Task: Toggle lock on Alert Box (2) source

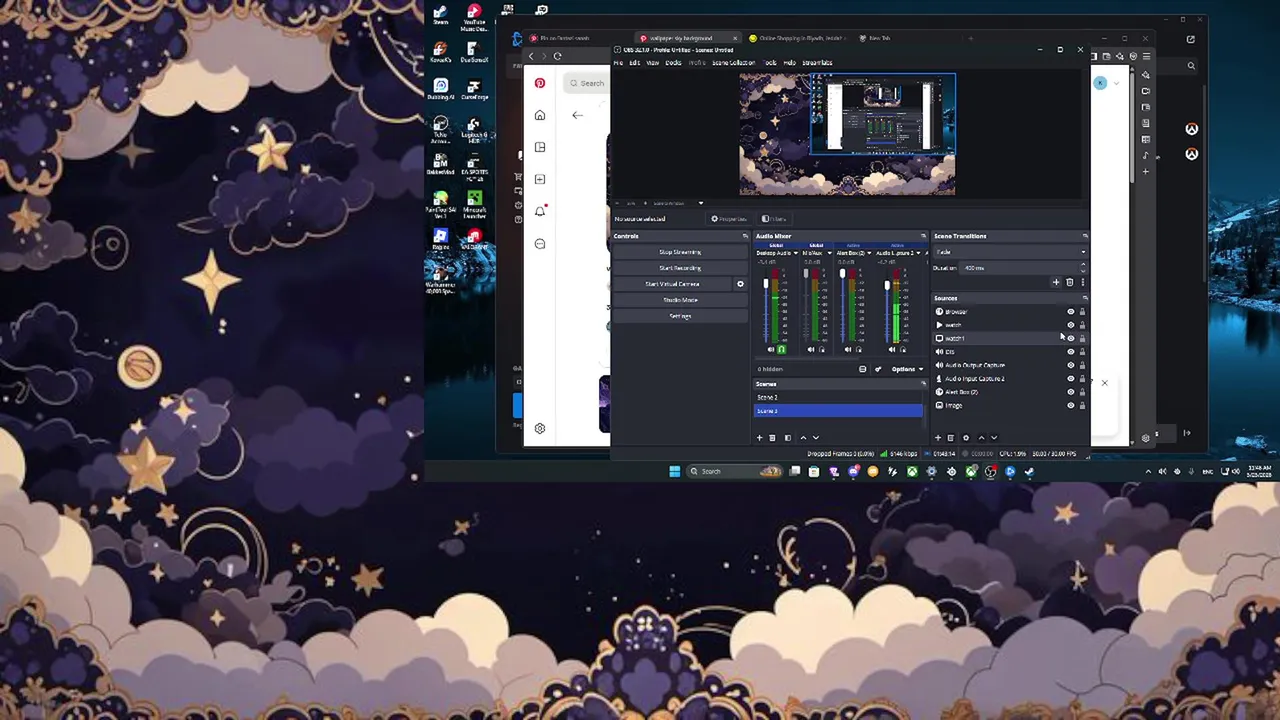Action: [1082, 392]
